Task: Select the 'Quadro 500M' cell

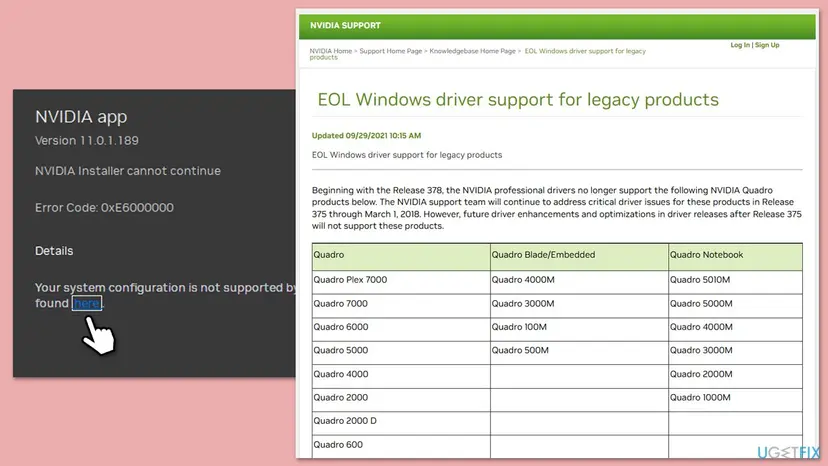Action: click(579, 352)
